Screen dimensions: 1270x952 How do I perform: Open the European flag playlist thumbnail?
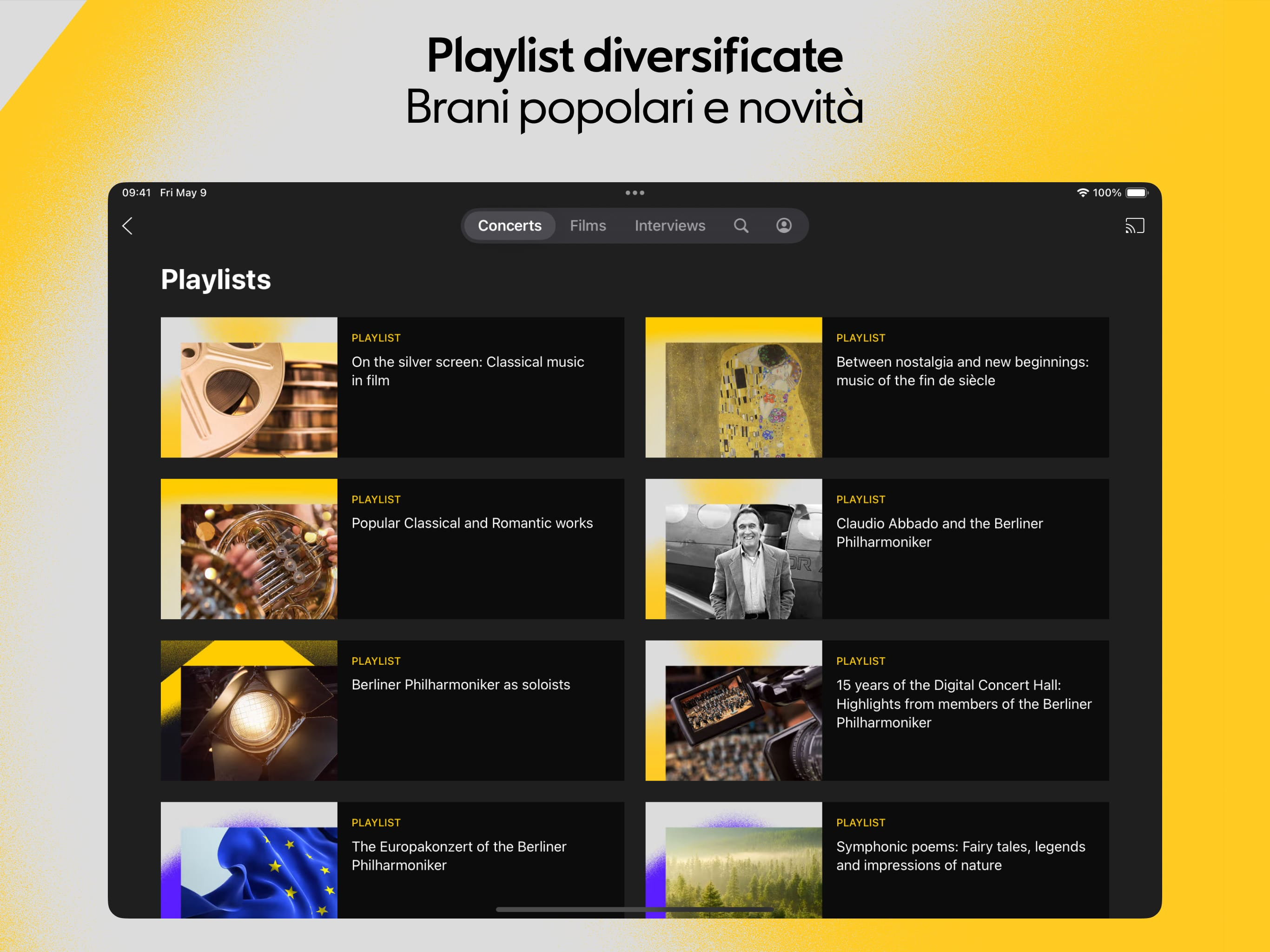(249, 860)
